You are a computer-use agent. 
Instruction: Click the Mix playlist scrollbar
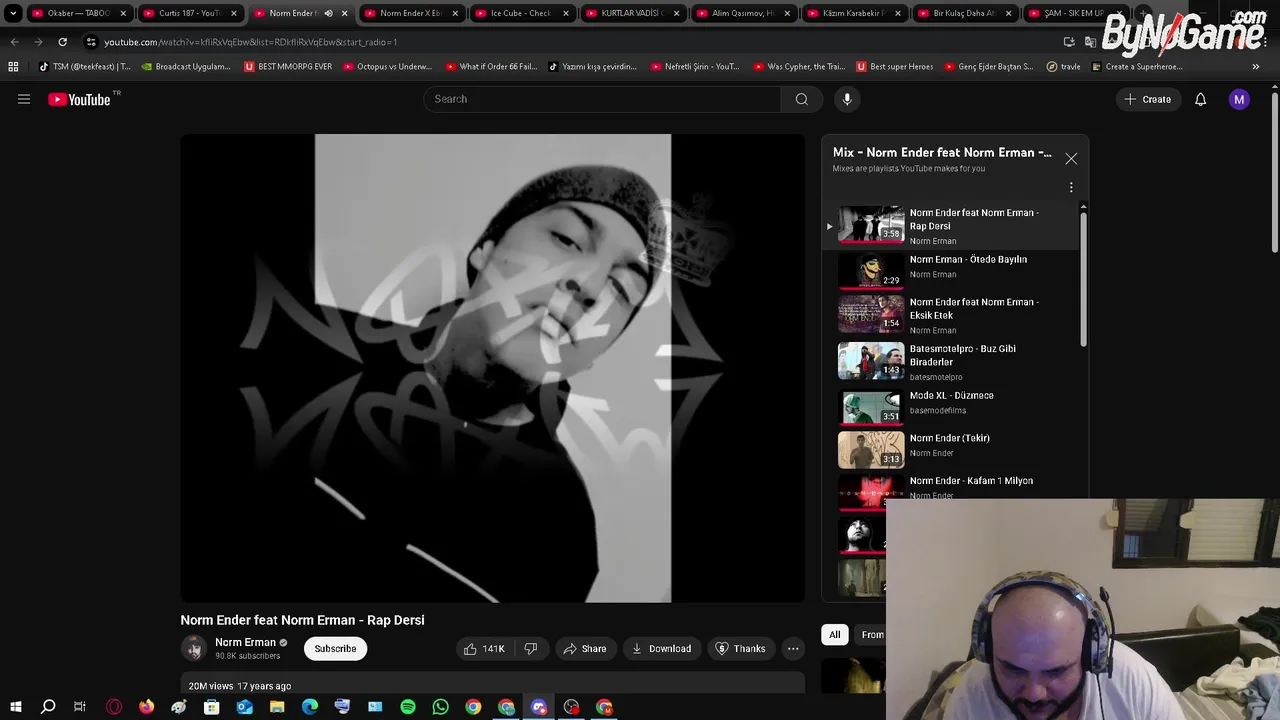click(1083, 277)
